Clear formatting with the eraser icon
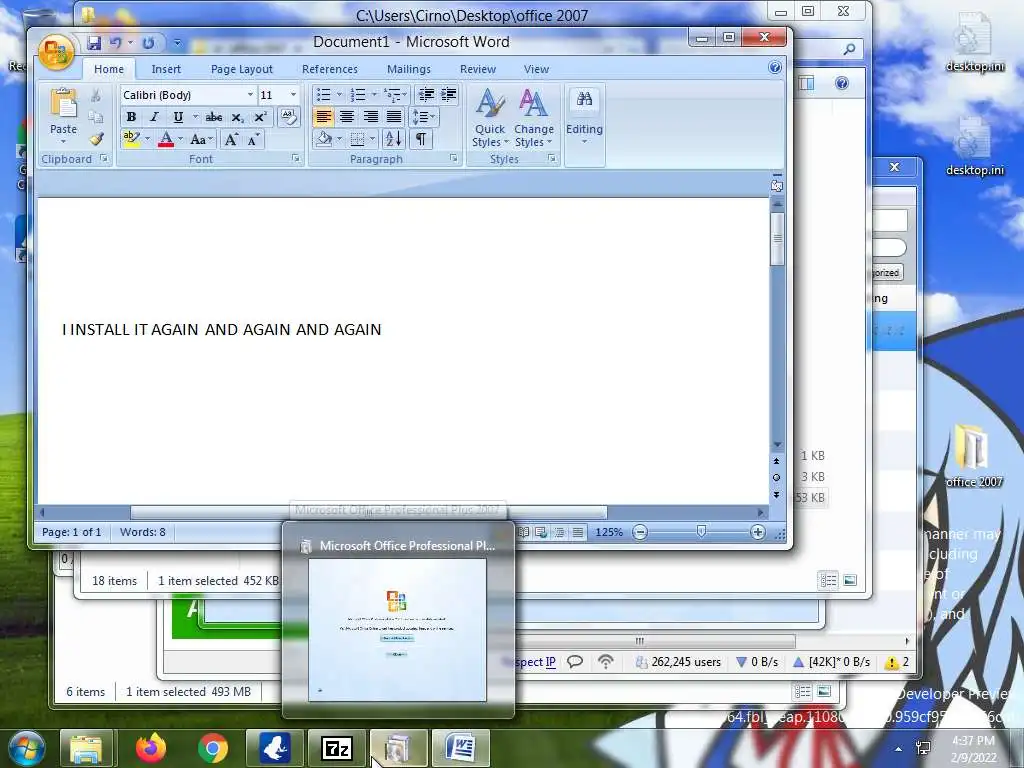The image size is (1024, 768). pyautogui.click(x=289, y=117)
